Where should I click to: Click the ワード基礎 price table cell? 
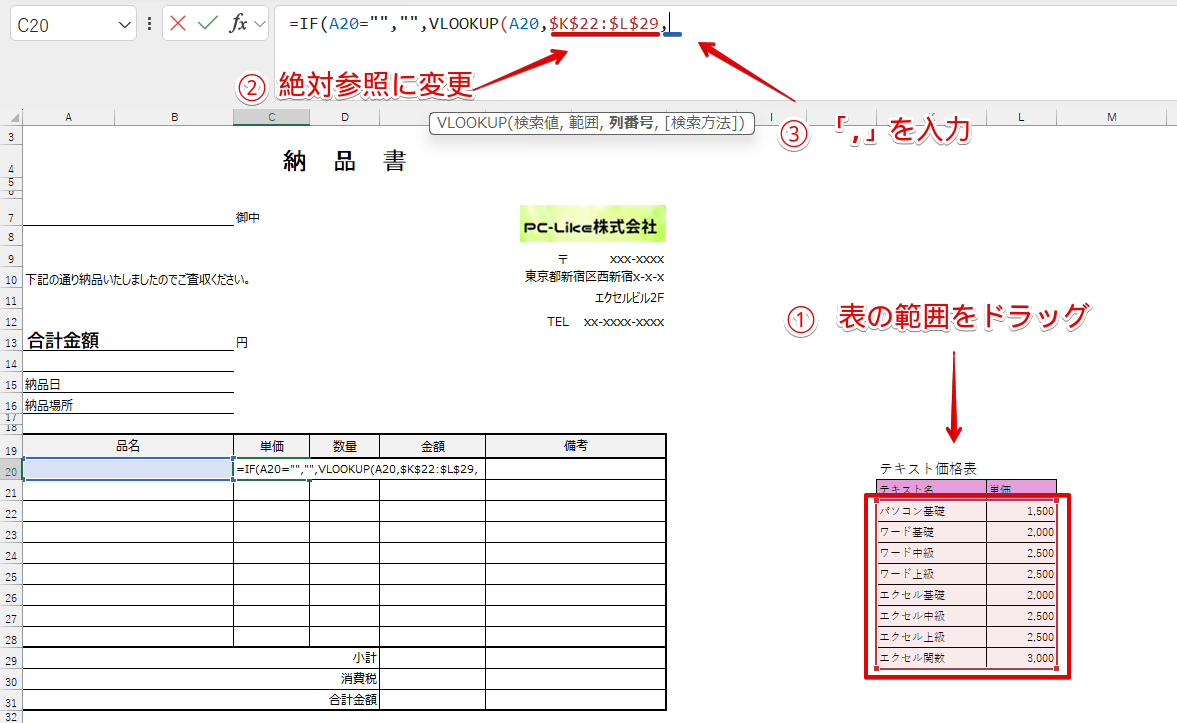click(x=932, y=532)
